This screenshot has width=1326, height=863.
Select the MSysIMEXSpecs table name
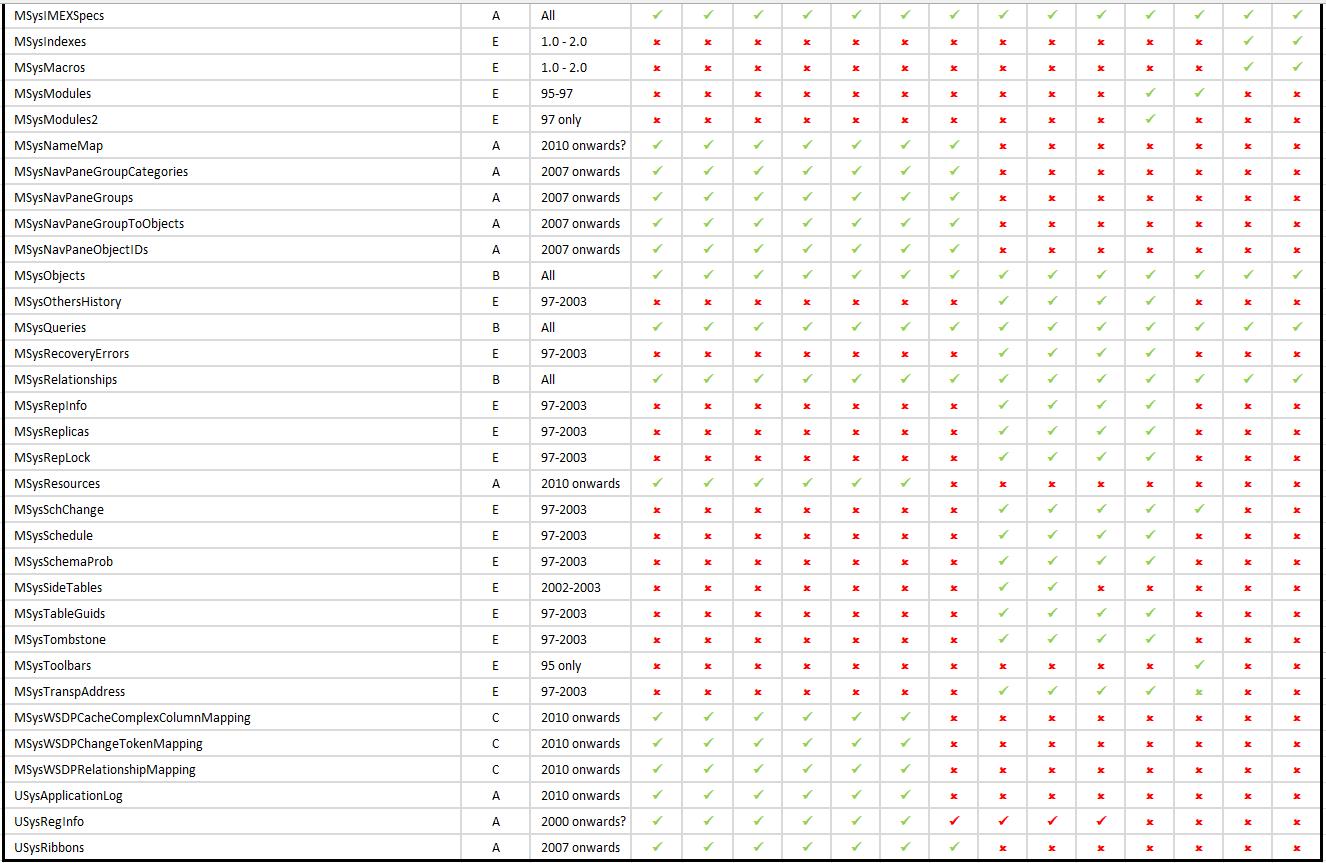pyautogui.click(x=59, y=16)
